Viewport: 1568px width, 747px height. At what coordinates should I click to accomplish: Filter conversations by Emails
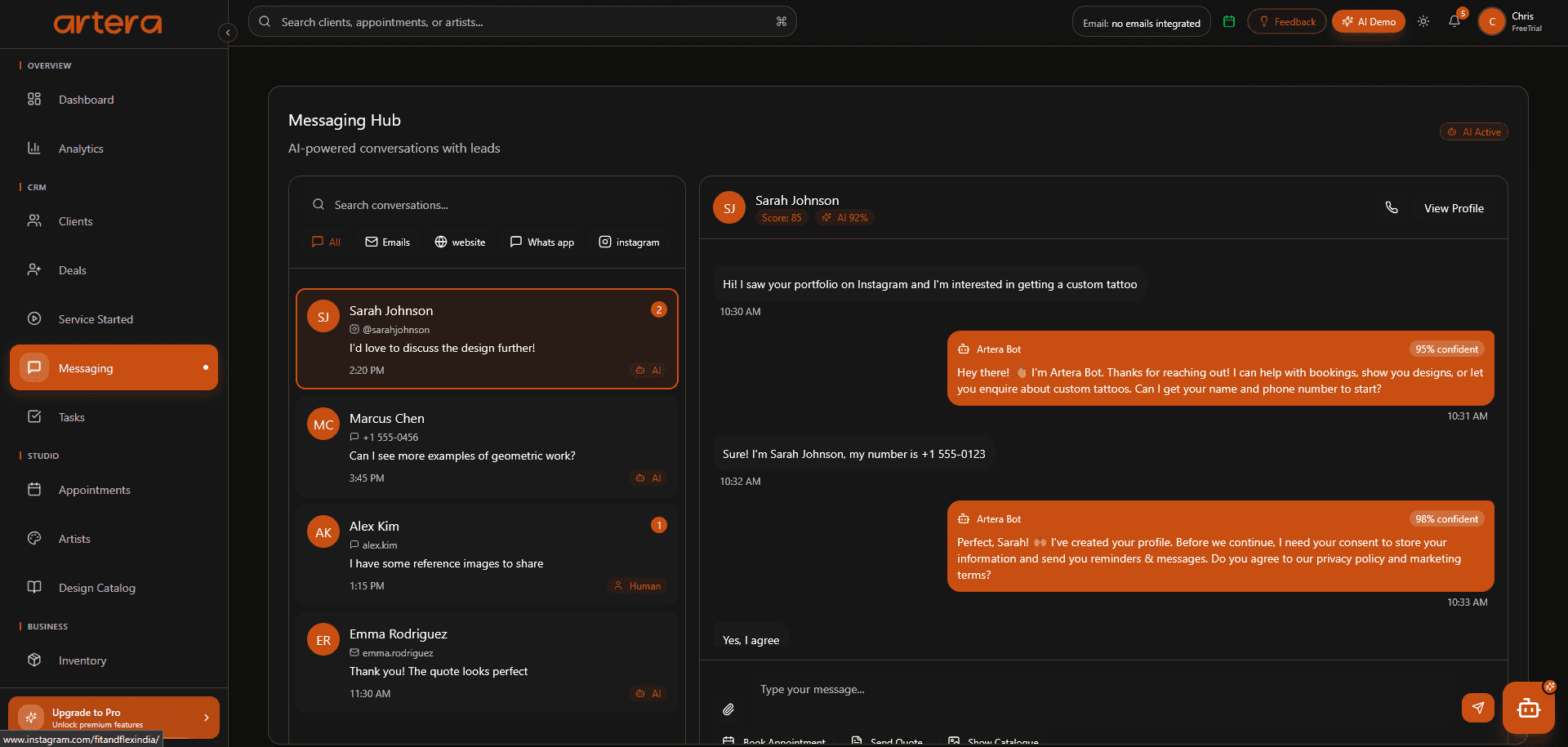click(388, 242)
